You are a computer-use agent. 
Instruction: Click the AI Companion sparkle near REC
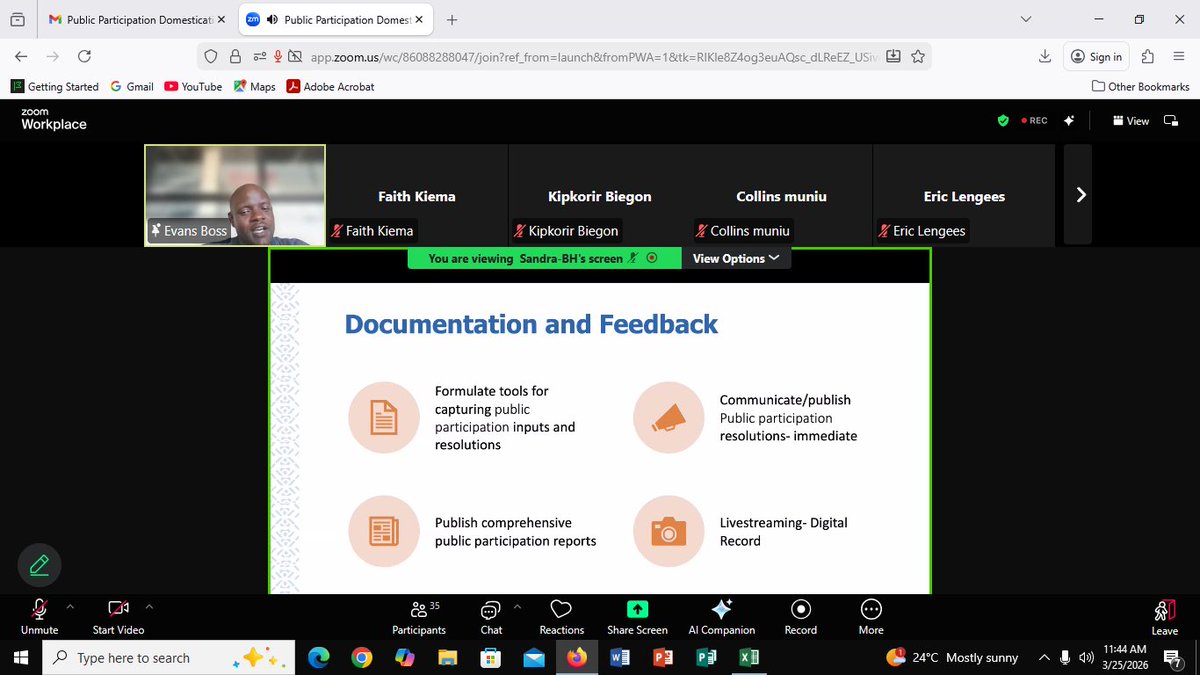(x=1069, y=121)
